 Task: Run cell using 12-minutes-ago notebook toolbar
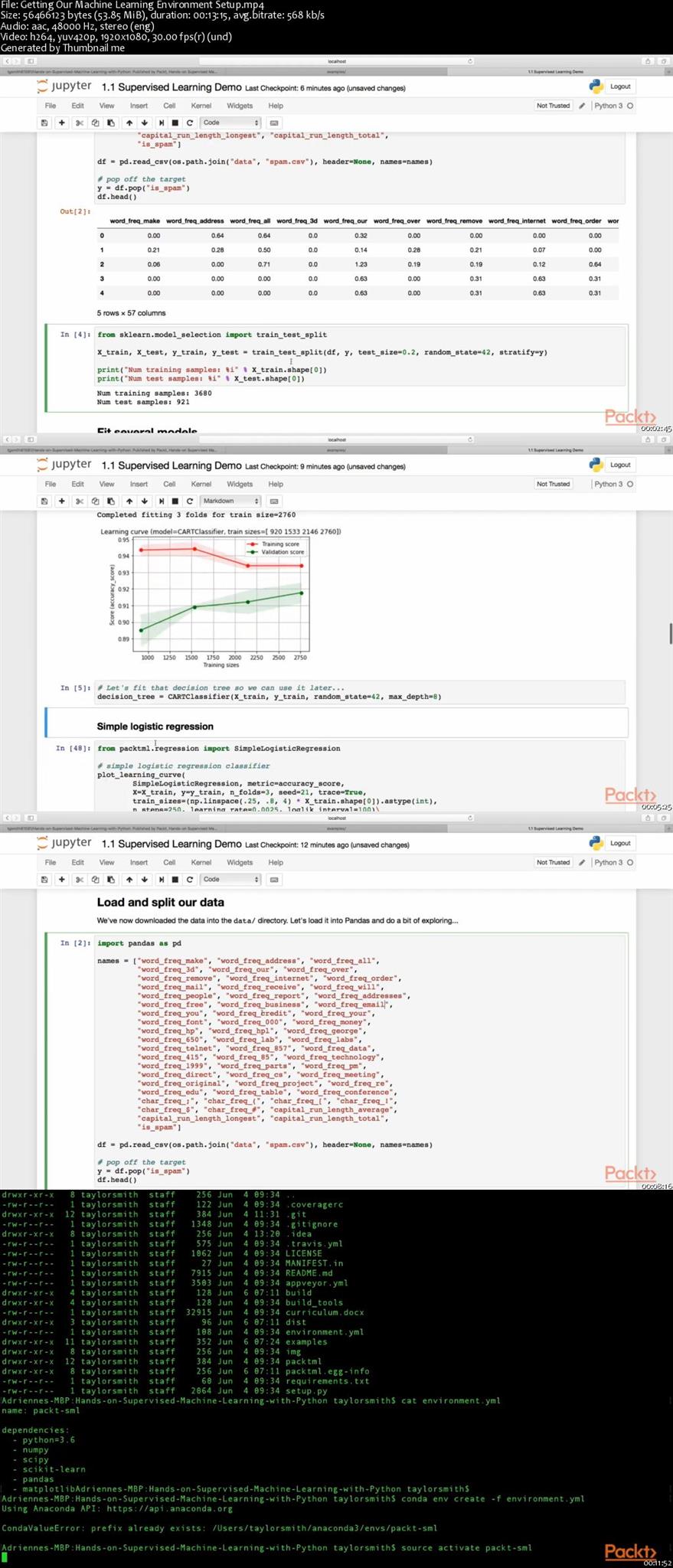[x=161, y=879]
